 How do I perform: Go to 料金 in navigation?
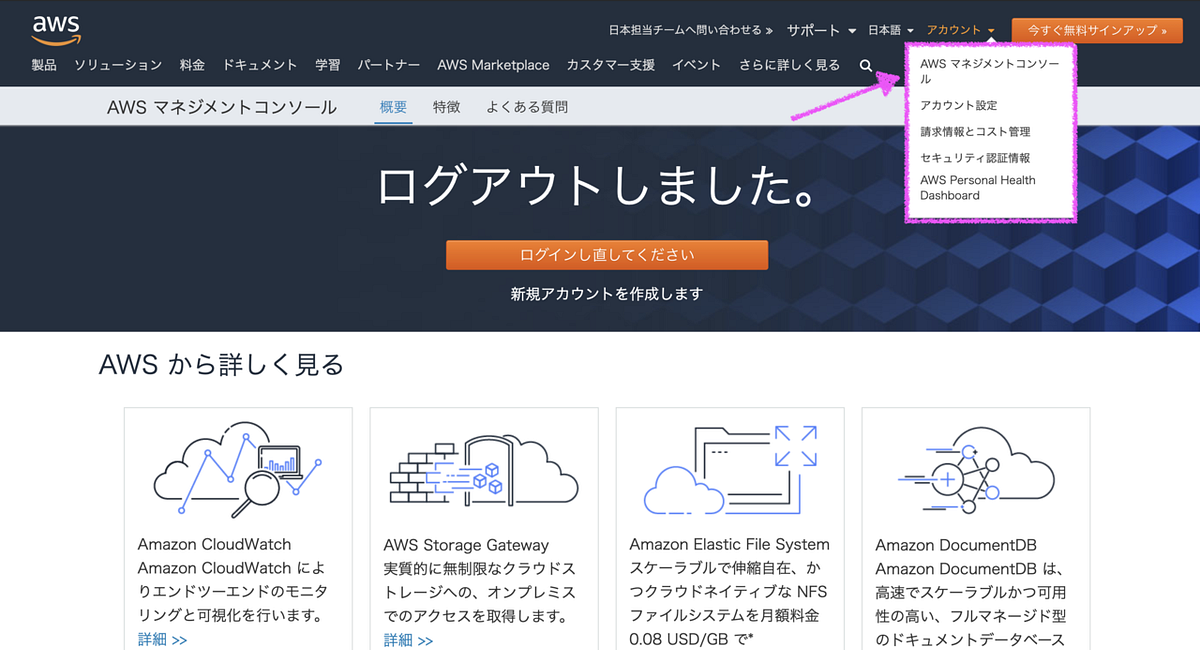click(192, 65)
